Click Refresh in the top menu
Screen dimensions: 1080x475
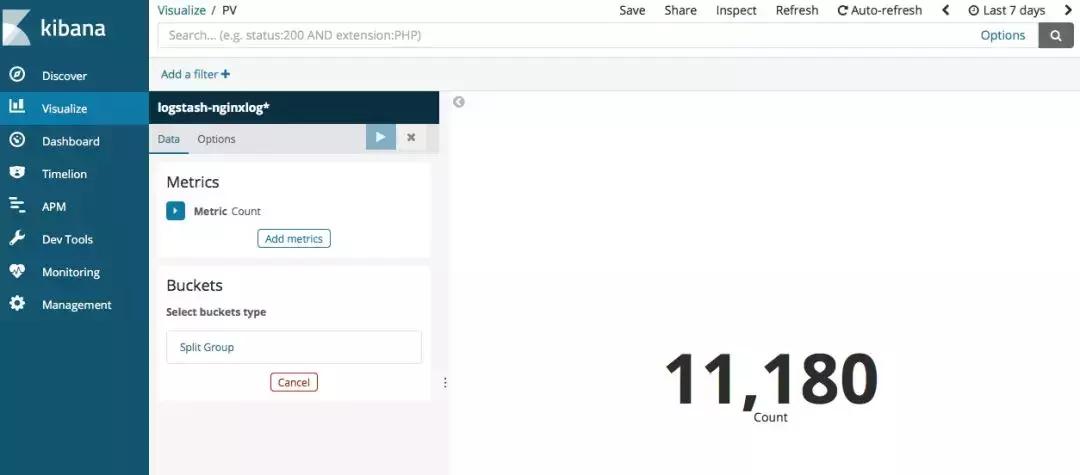point(797,10)
